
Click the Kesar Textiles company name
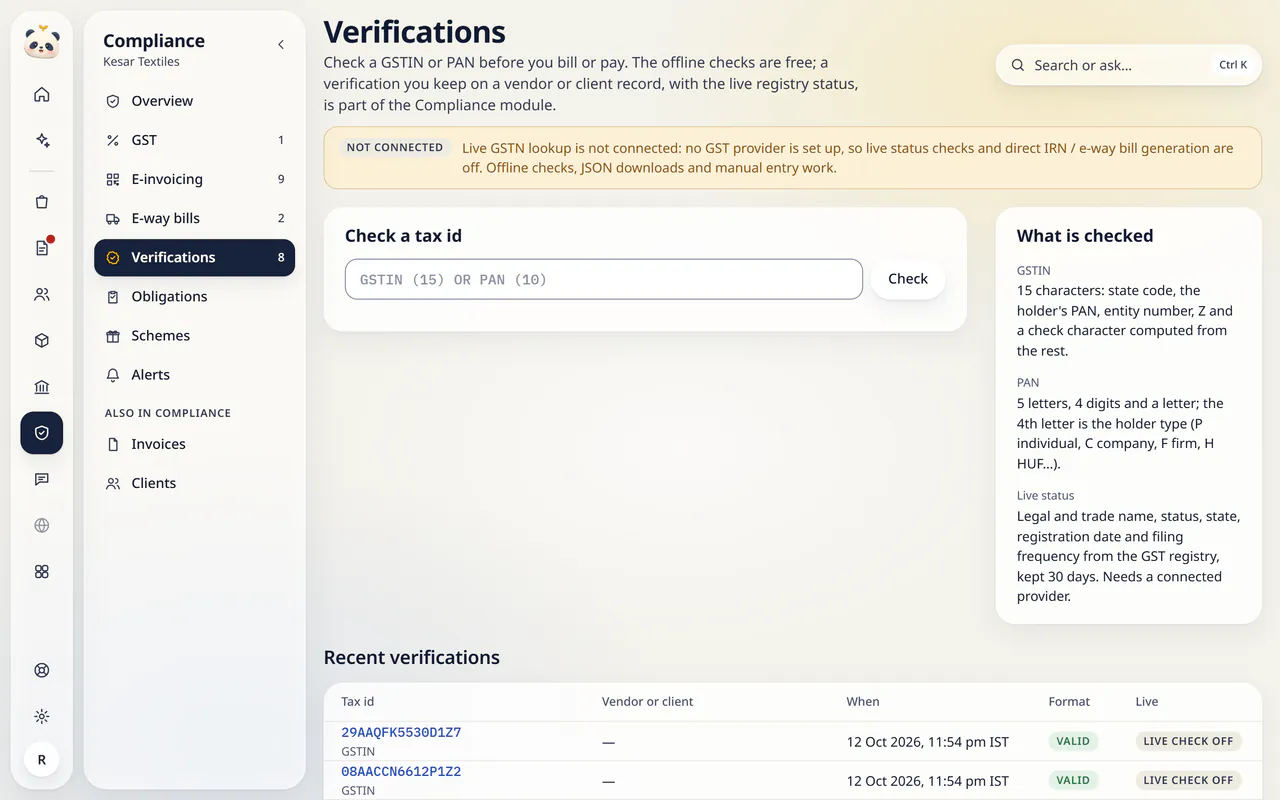[x=141, y=62]
